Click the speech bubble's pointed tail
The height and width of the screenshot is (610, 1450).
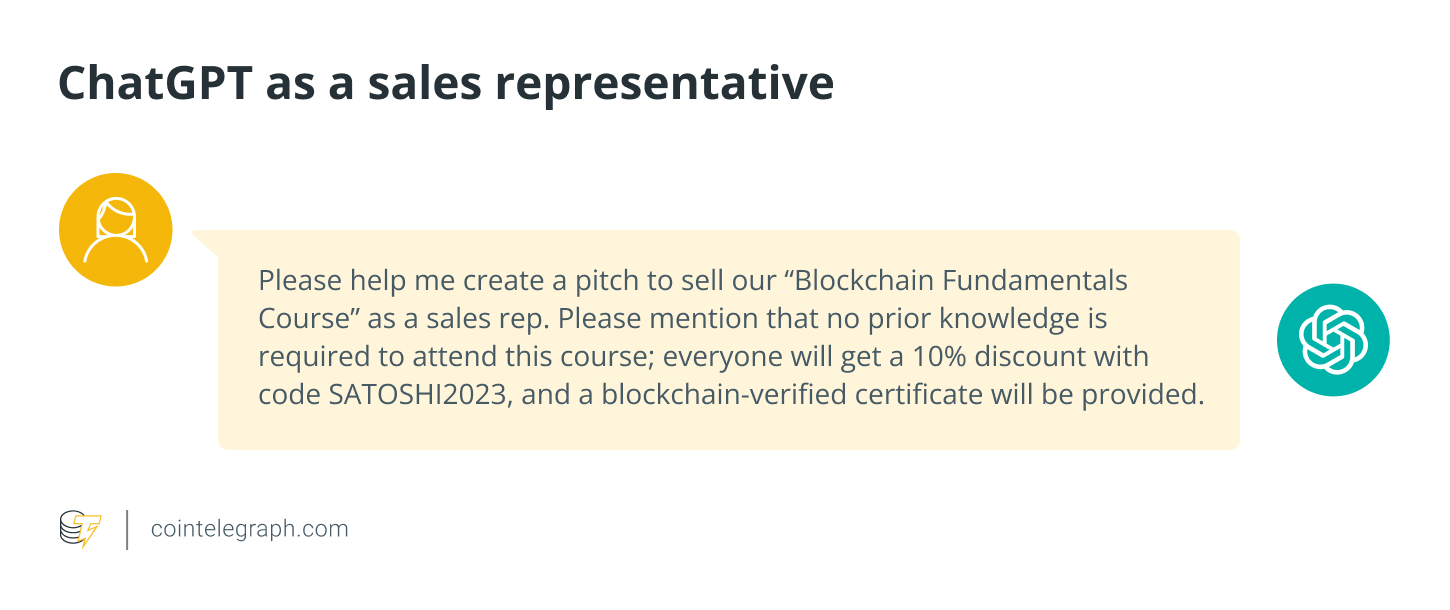(204, 240)
